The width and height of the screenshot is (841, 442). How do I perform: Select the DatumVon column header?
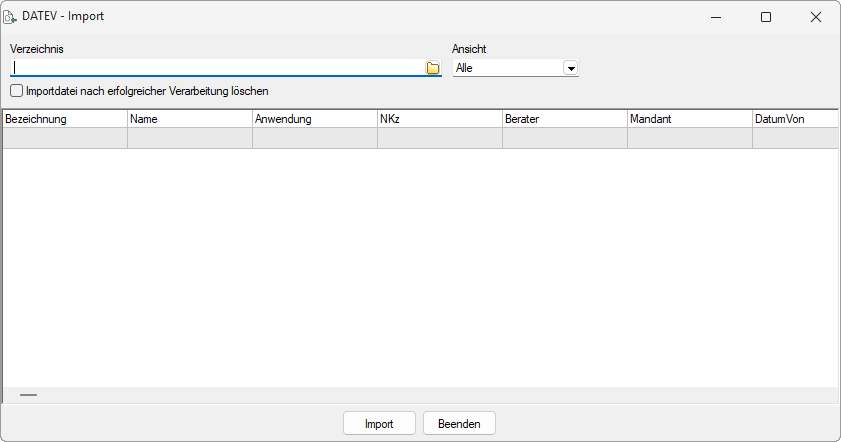tap(794, 119)
